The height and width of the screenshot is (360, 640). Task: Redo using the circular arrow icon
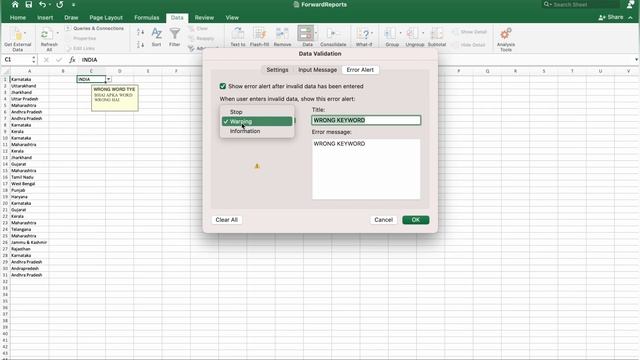(60, 4)
